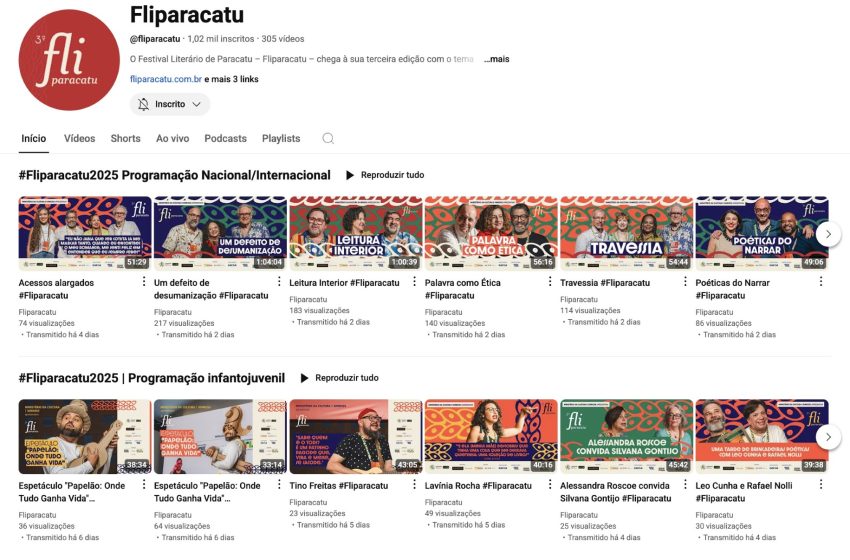Screen dimensions: 850x560
Task: Open more options for Lavínia Rocha video
Action: pyautogui.click(x=550, y=484)
